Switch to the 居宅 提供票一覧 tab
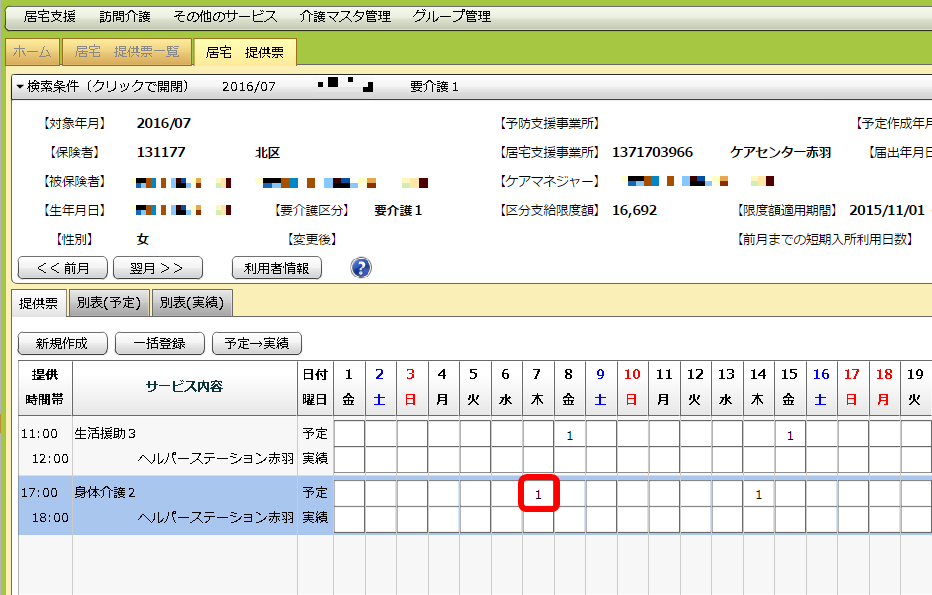 [x=127, y=52]
